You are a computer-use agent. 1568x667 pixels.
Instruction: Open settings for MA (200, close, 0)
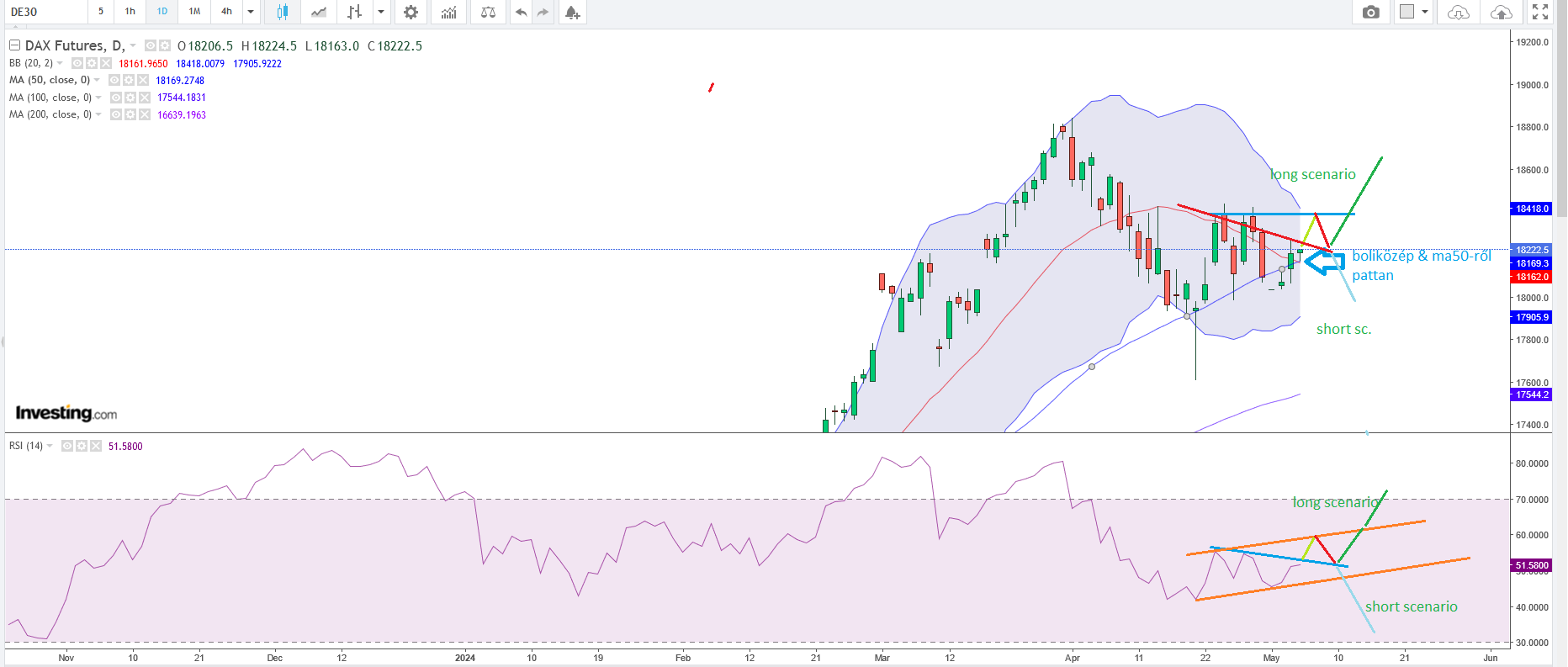coord(130,114)
